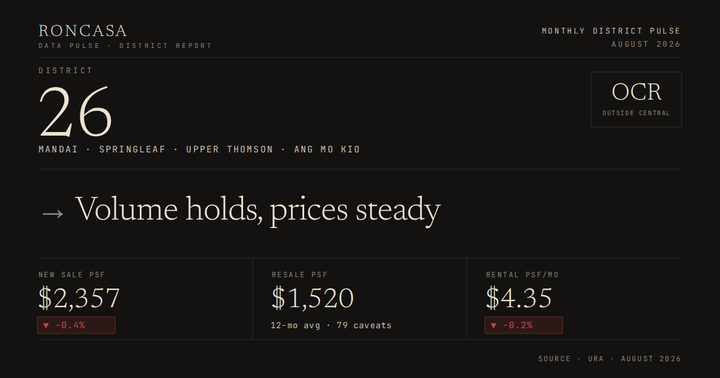720x378 pixels.
Task: Select the Ang Mo Kio neighbourhood label
Action: 327,149
